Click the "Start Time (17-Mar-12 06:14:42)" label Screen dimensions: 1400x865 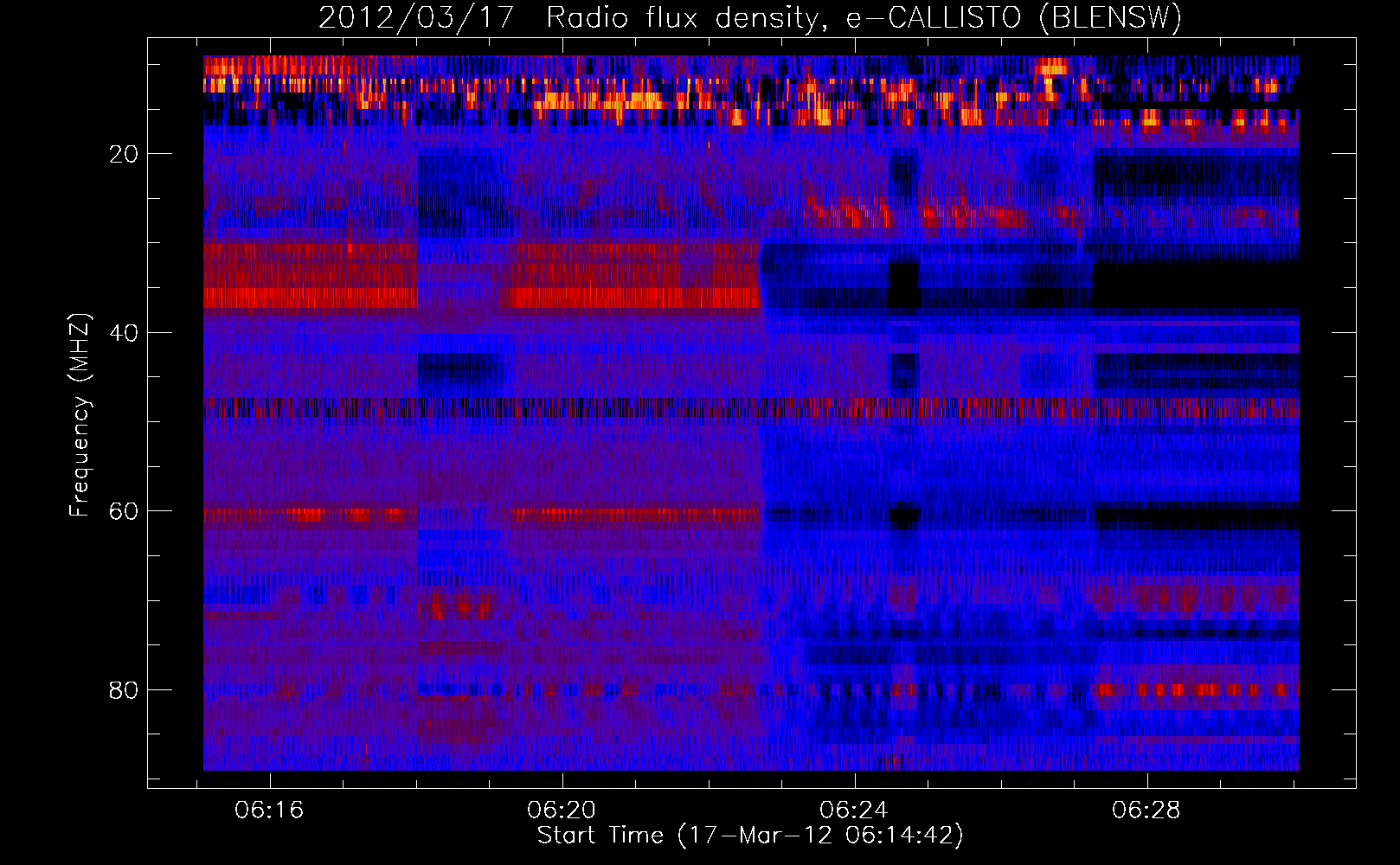tap(750, 836)
